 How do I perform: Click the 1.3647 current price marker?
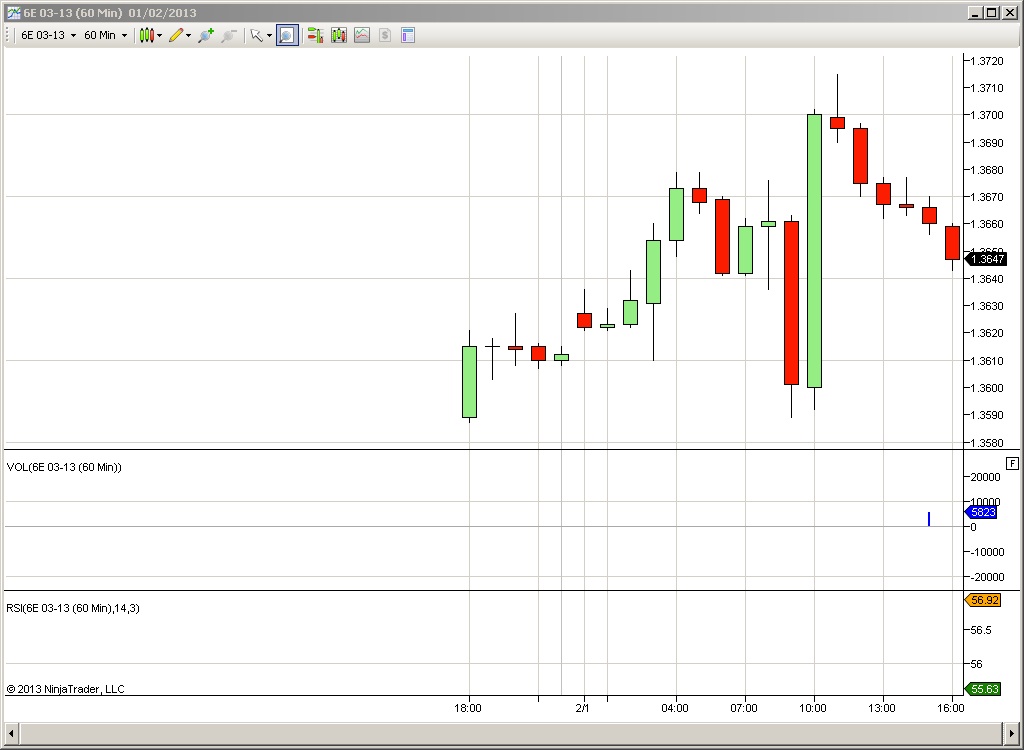(986, 259)
